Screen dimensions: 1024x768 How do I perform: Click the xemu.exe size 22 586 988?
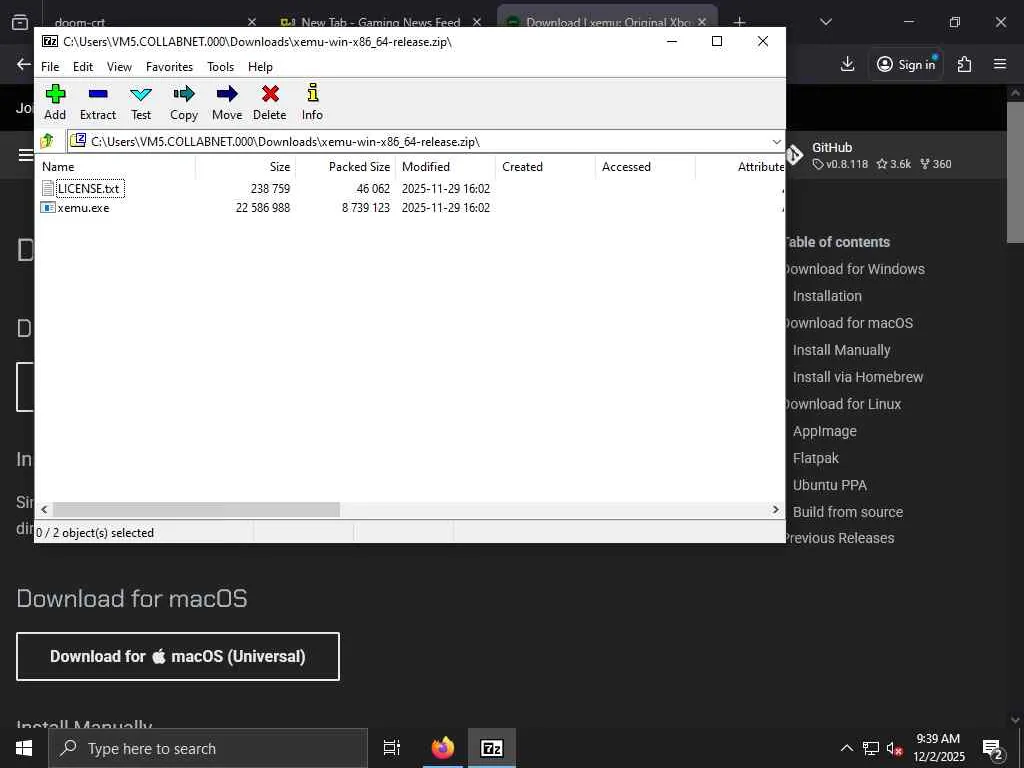pyautogui.click(x=263, y=208)
